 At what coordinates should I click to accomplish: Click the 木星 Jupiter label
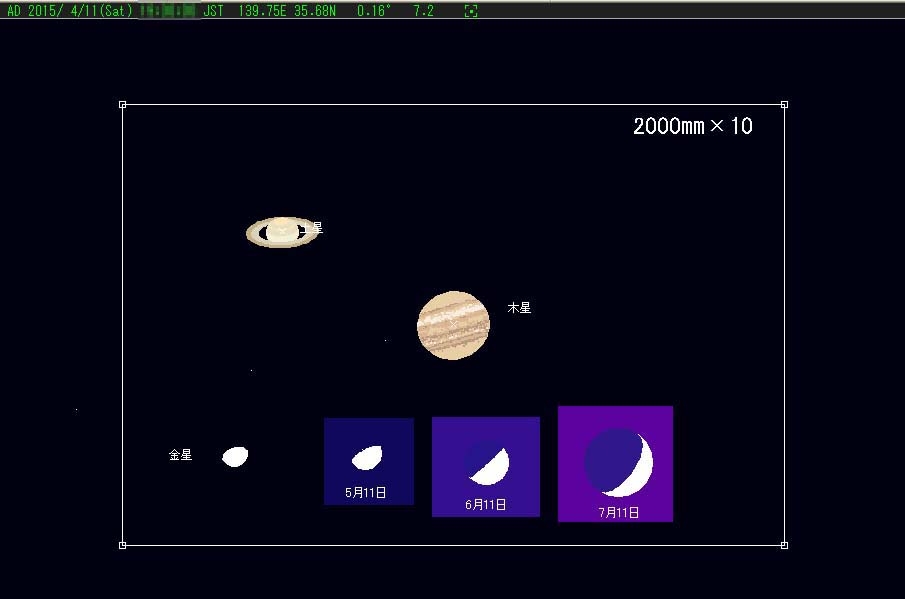(x=519, y=308)
